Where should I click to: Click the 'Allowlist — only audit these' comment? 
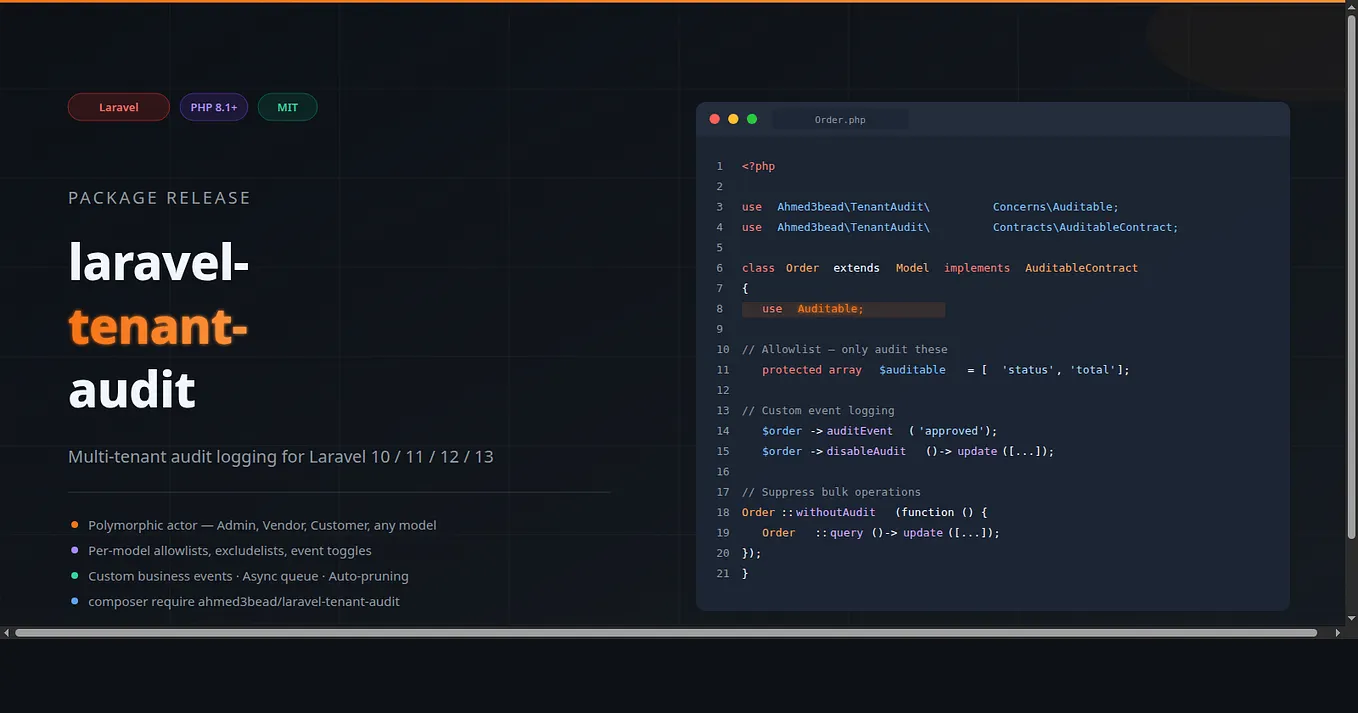[845, 350]
